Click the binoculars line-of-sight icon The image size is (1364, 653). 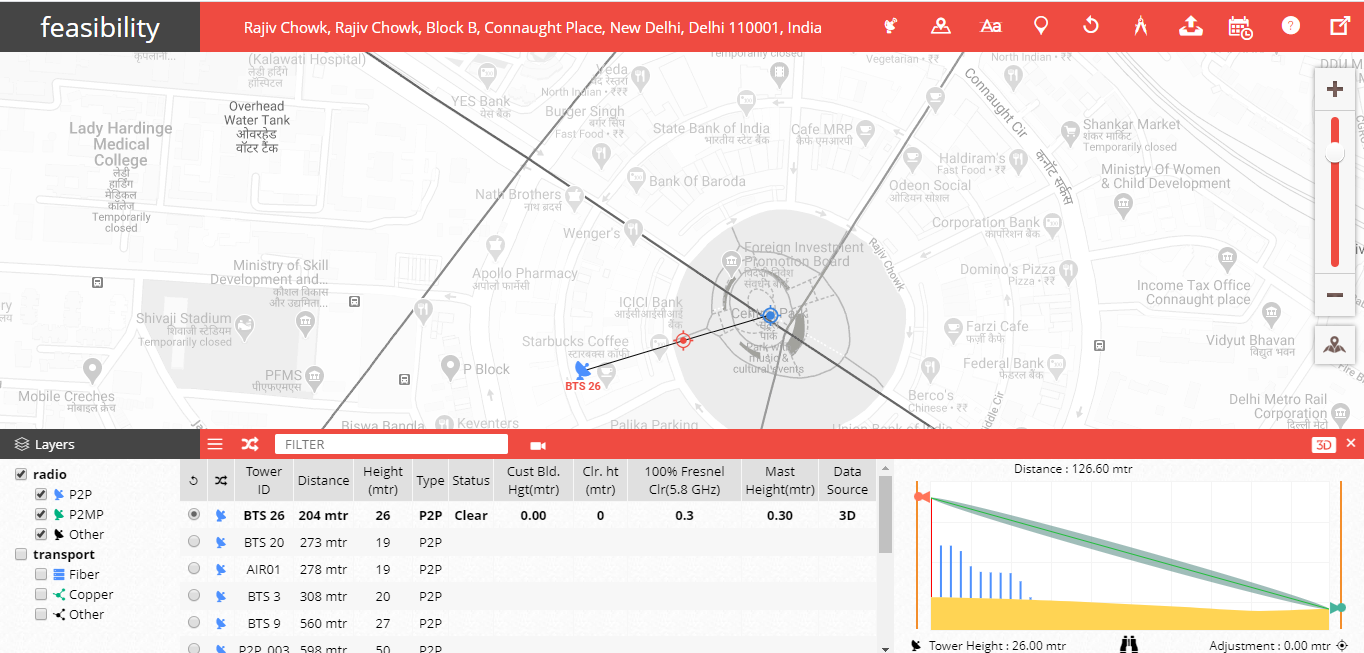(1129, 645)
